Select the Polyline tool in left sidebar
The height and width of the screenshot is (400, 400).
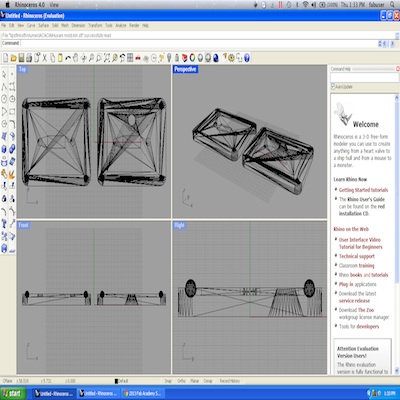coord(4,87)
